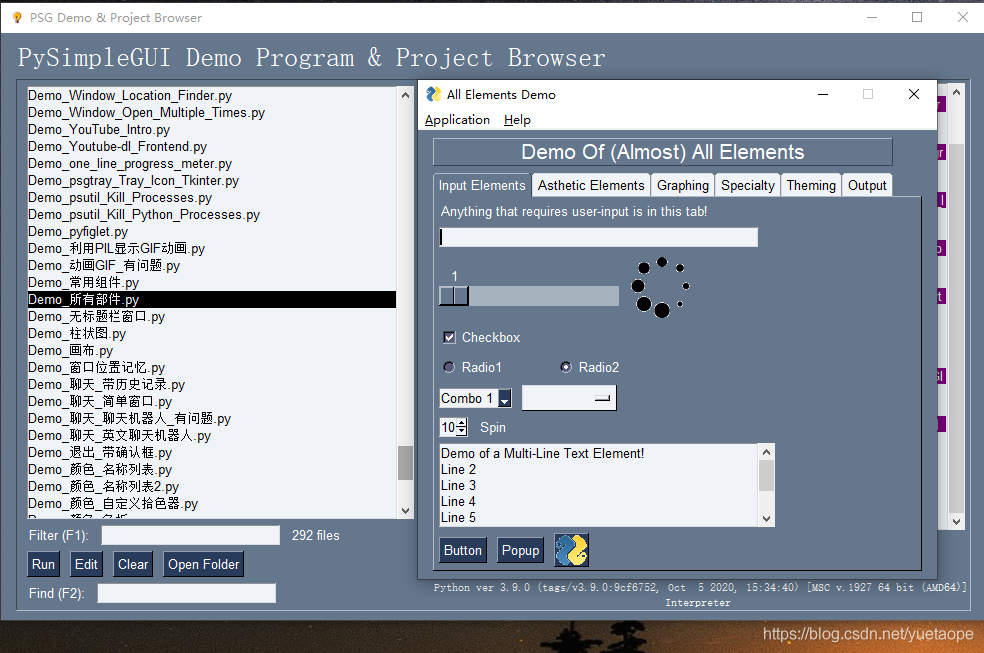Select Demo_柱状图.py file

(x=211, y=333)
